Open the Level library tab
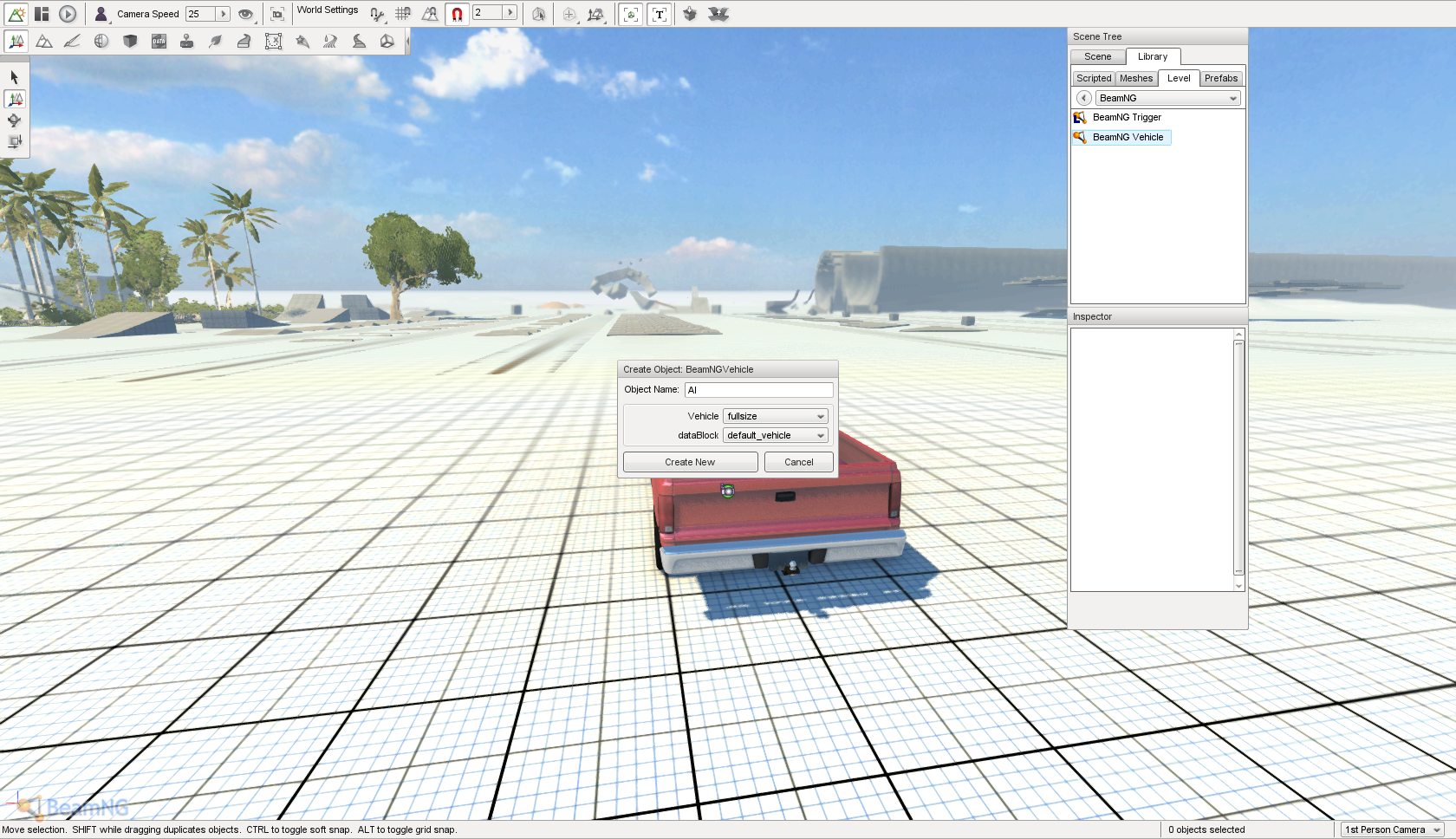The height and width of the screenshot is (839, 1456). tap(1179, 78)
